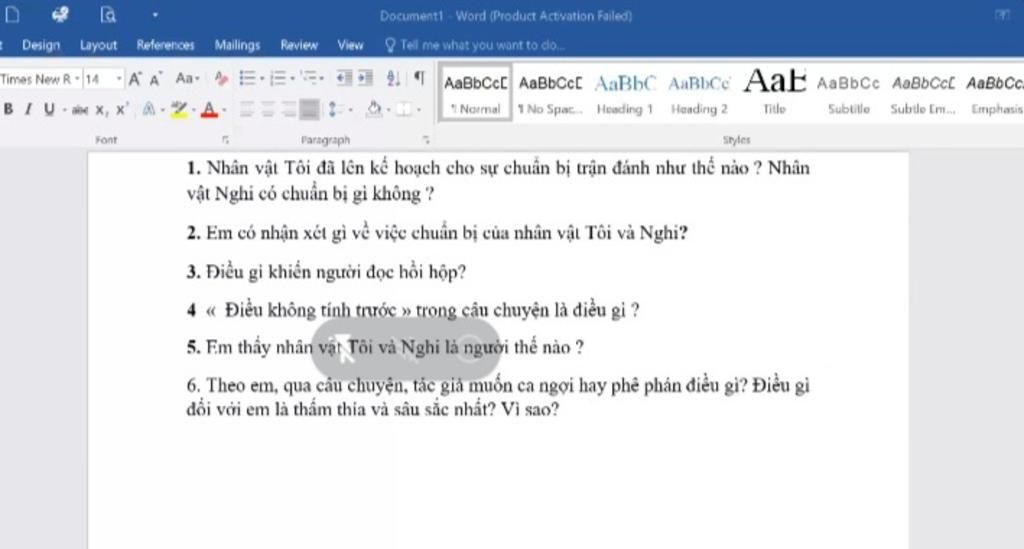Expand the Times New Roman font name dropdown

click(x=76, y=79)
